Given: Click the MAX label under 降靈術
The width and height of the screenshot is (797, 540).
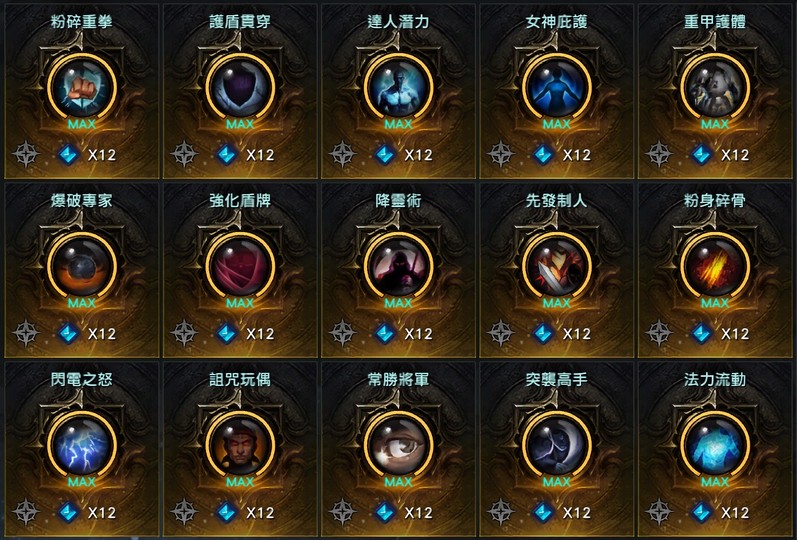Looking at the screenshot, I should click(398, 303).
